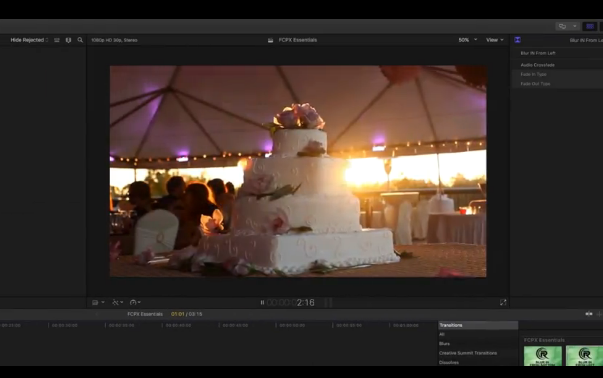The width and height of the screenshot is (603, 378).
Task: Click the transition inspector icon
Action: [518, 40]
